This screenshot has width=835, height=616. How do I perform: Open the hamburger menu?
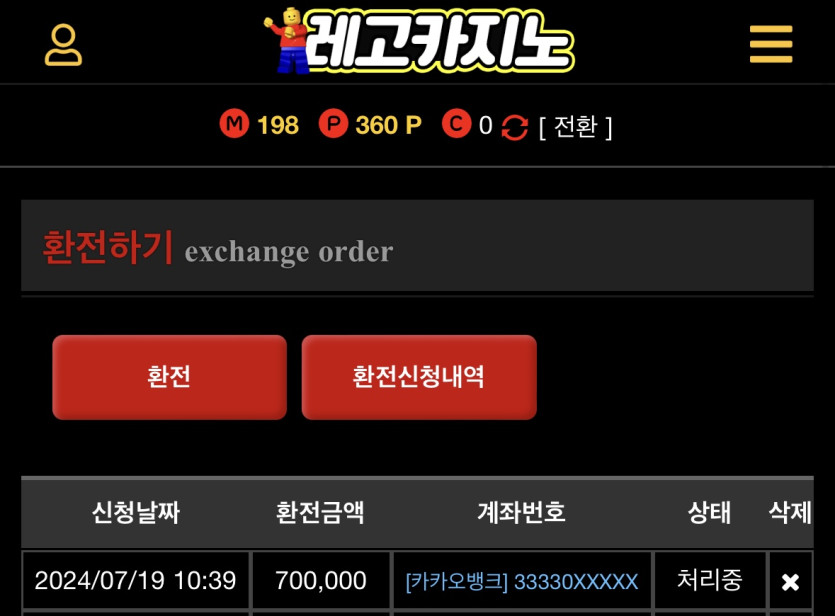tap(771, 44)
